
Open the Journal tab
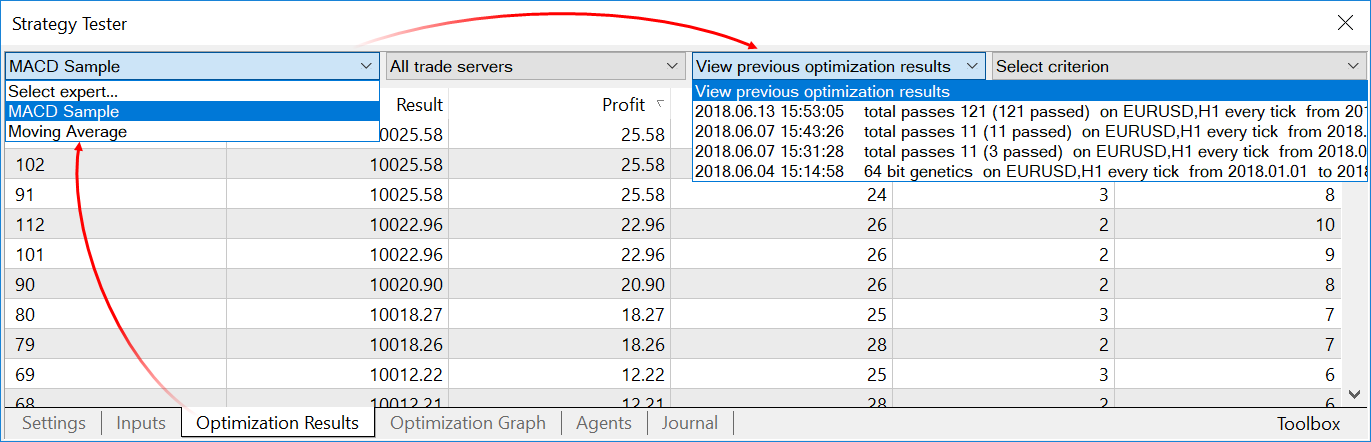coord(688,423)
